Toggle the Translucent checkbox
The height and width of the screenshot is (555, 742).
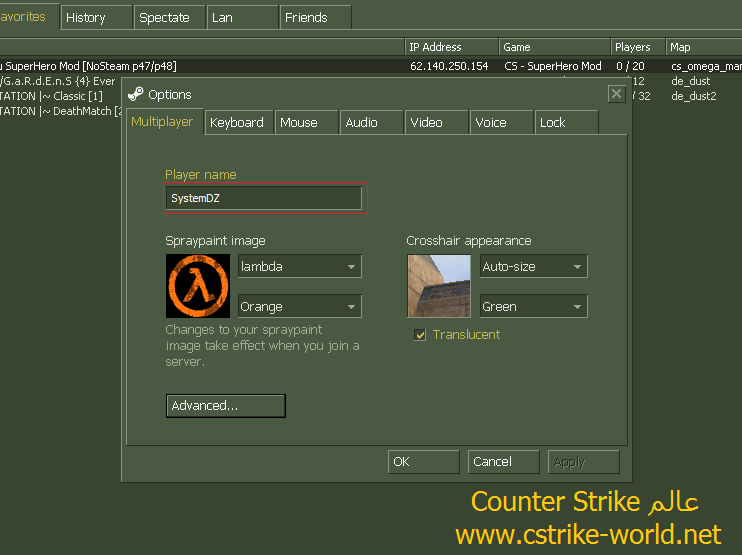[420, 335]
